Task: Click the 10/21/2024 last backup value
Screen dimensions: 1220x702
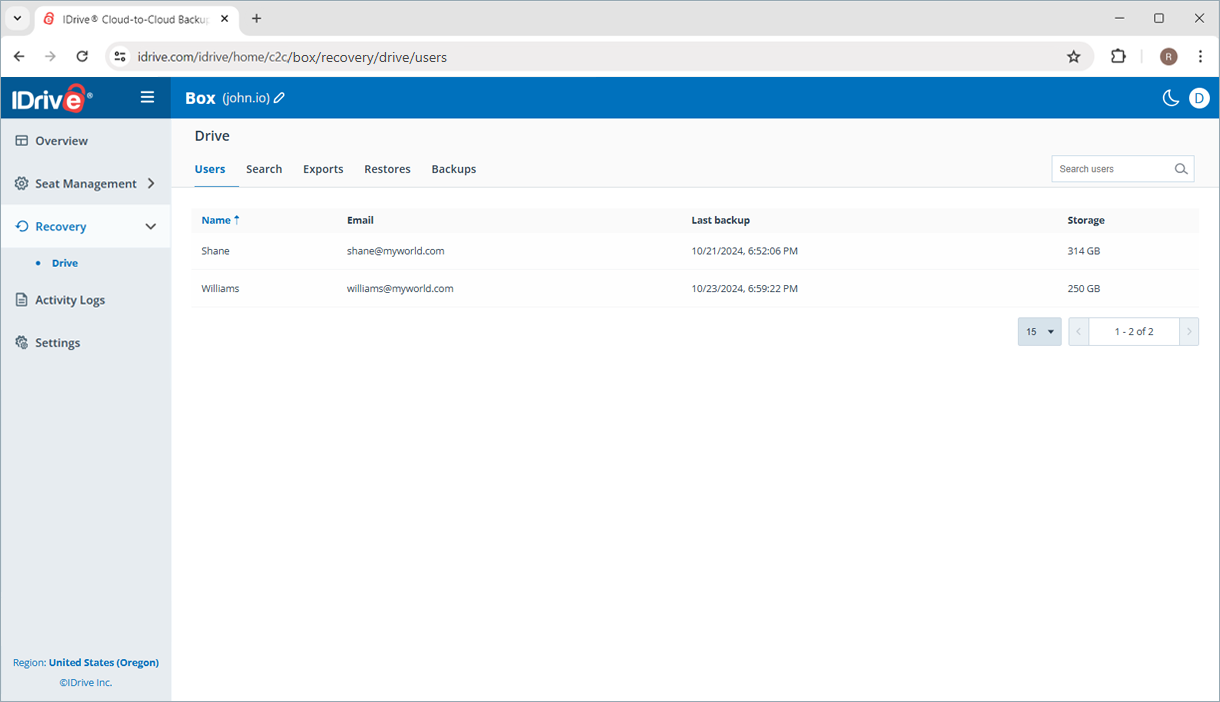Action: point(744,251)
